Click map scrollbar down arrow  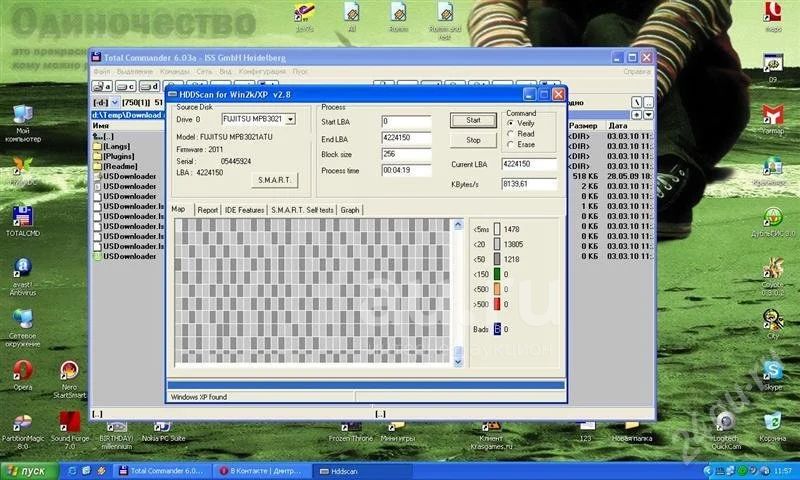click(458, 362)
